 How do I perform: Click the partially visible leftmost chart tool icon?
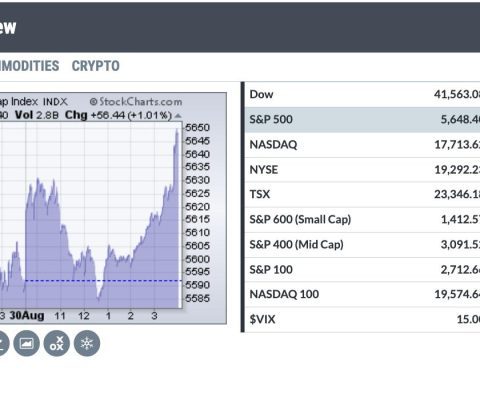3,343
